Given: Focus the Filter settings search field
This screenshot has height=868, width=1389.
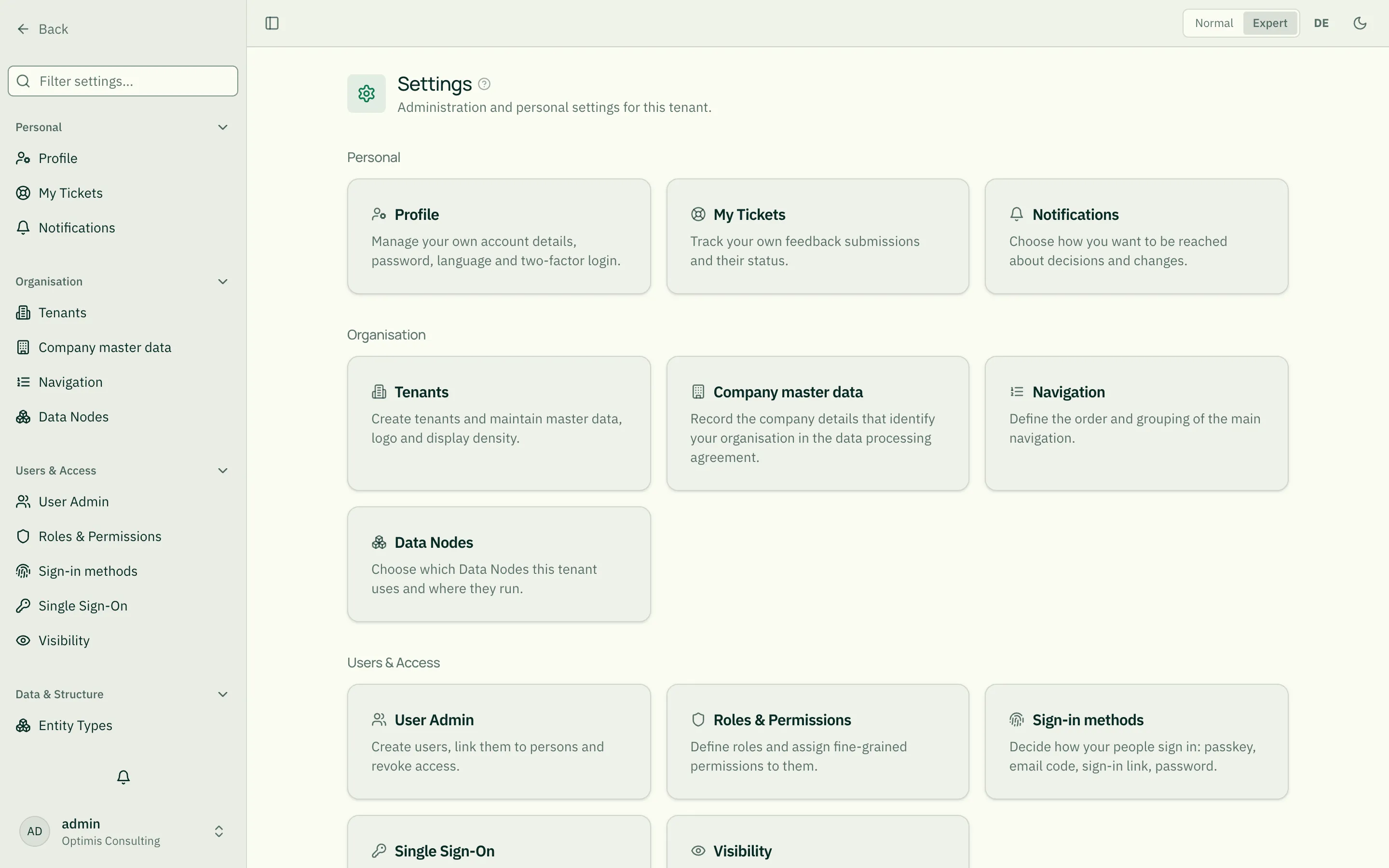Looking at the screenshot, I should click(123, 81).
